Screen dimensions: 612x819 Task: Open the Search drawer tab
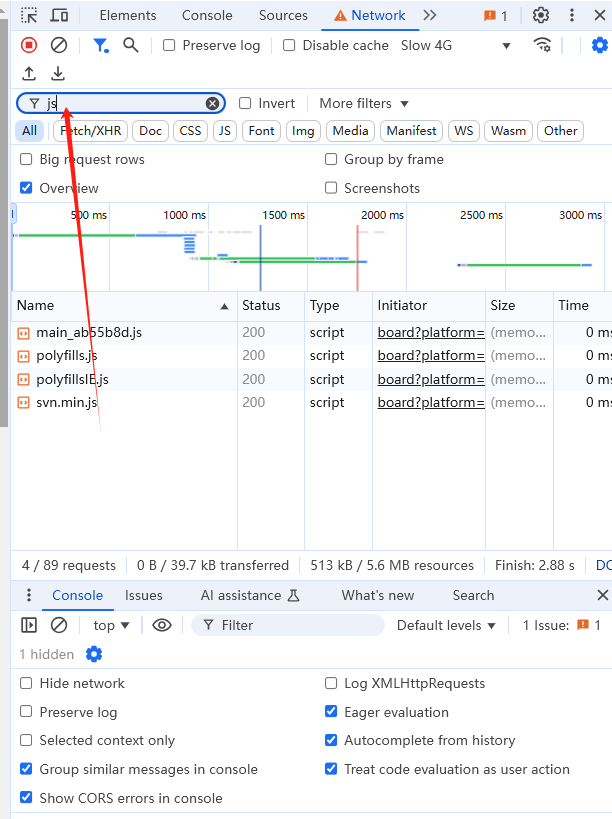coord(473,595)
